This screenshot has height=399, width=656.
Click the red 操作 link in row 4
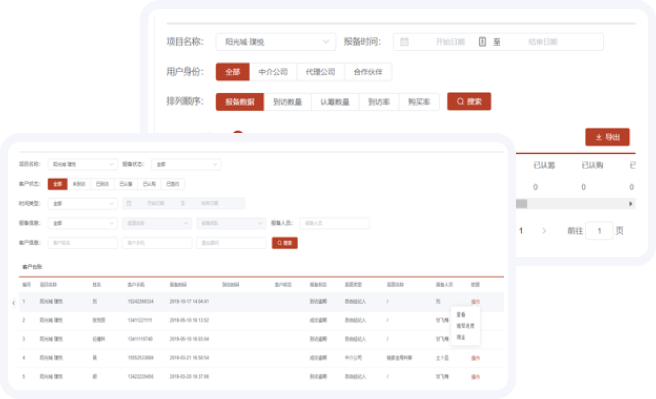(475, 358)
